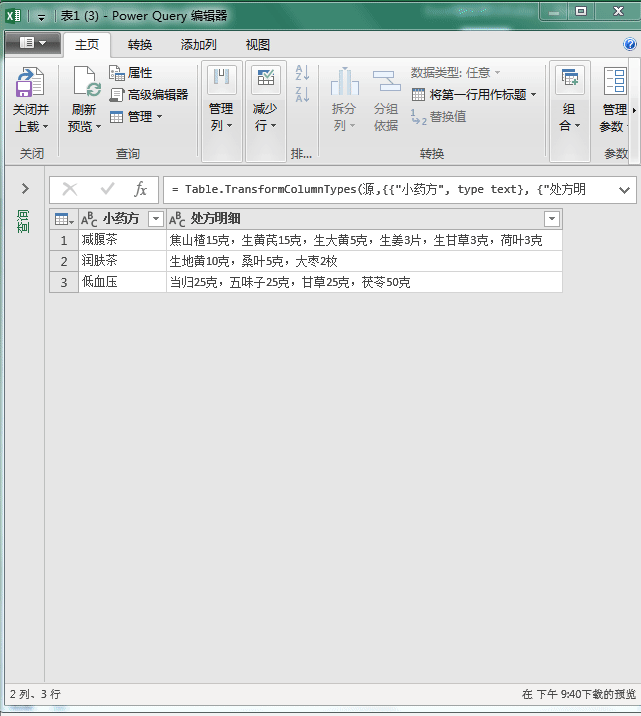
Task: Click the ribbon overflow arrow at right edge
Action: (634, 110)
